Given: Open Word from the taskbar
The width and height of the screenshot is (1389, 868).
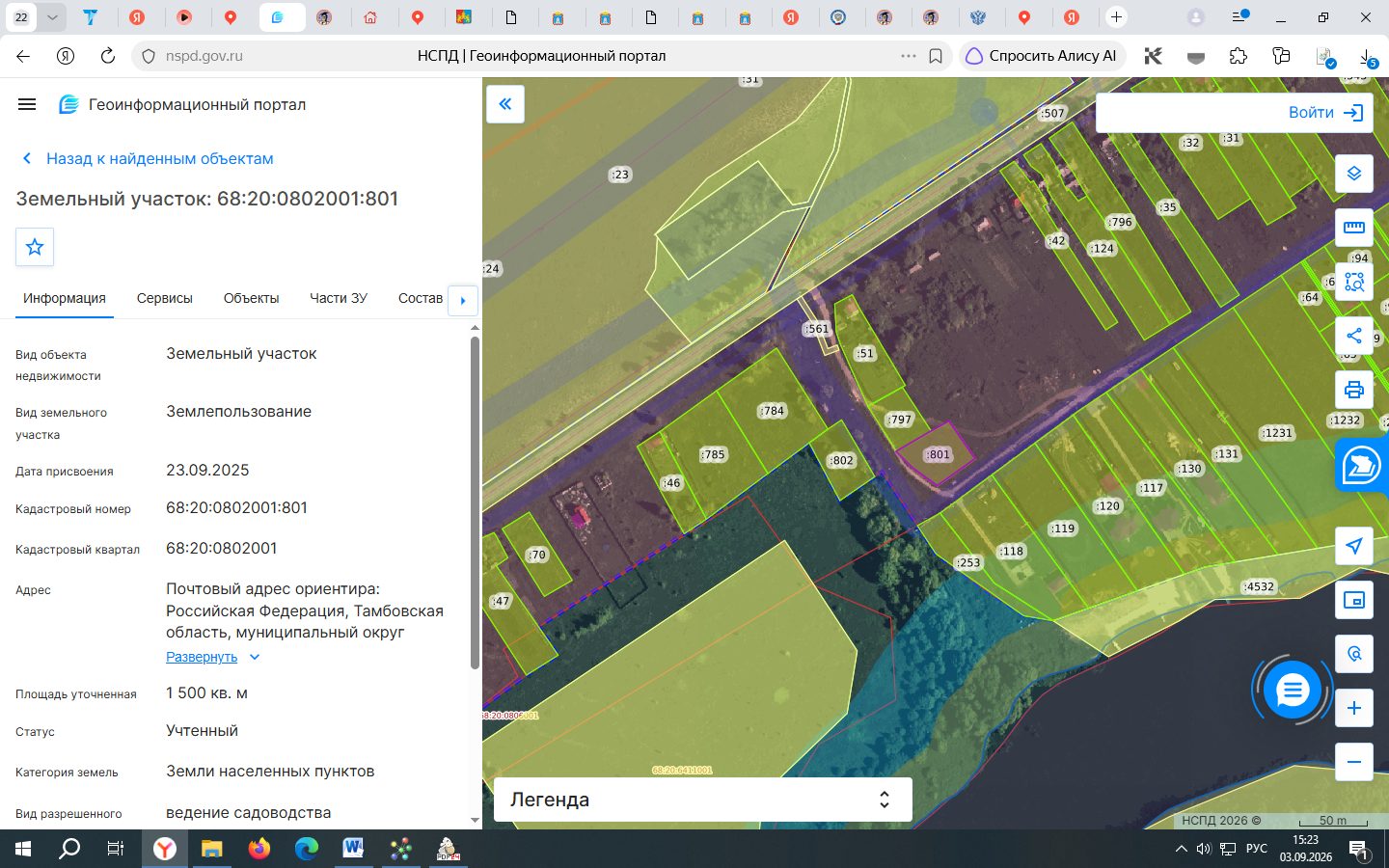Looking at the screenshot, I should 353,849.
